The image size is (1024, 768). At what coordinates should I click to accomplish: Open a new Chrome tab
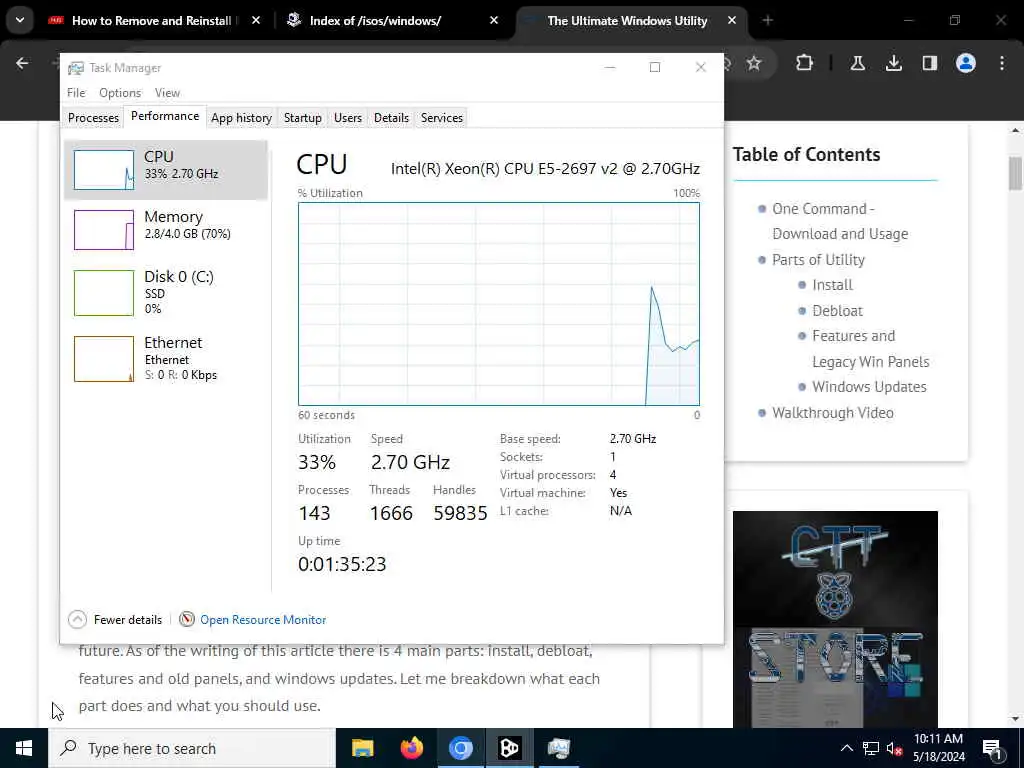pos(767,21)
